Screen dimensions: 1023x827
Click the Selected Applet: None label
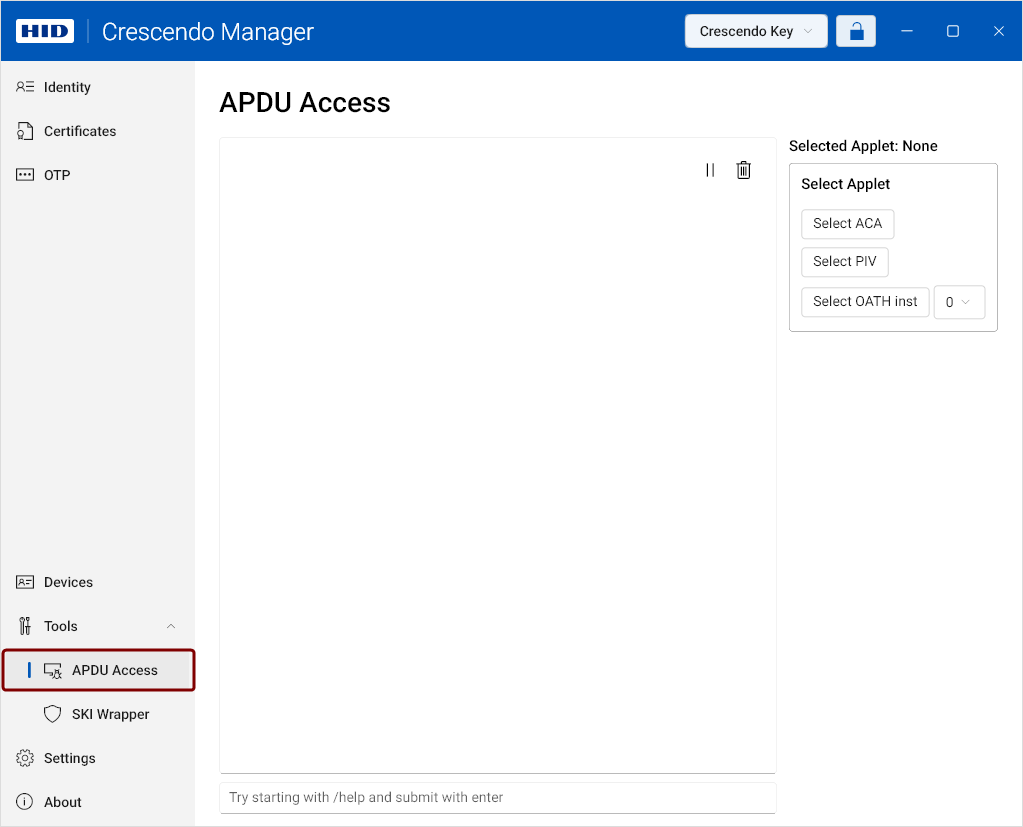(863, 146)
